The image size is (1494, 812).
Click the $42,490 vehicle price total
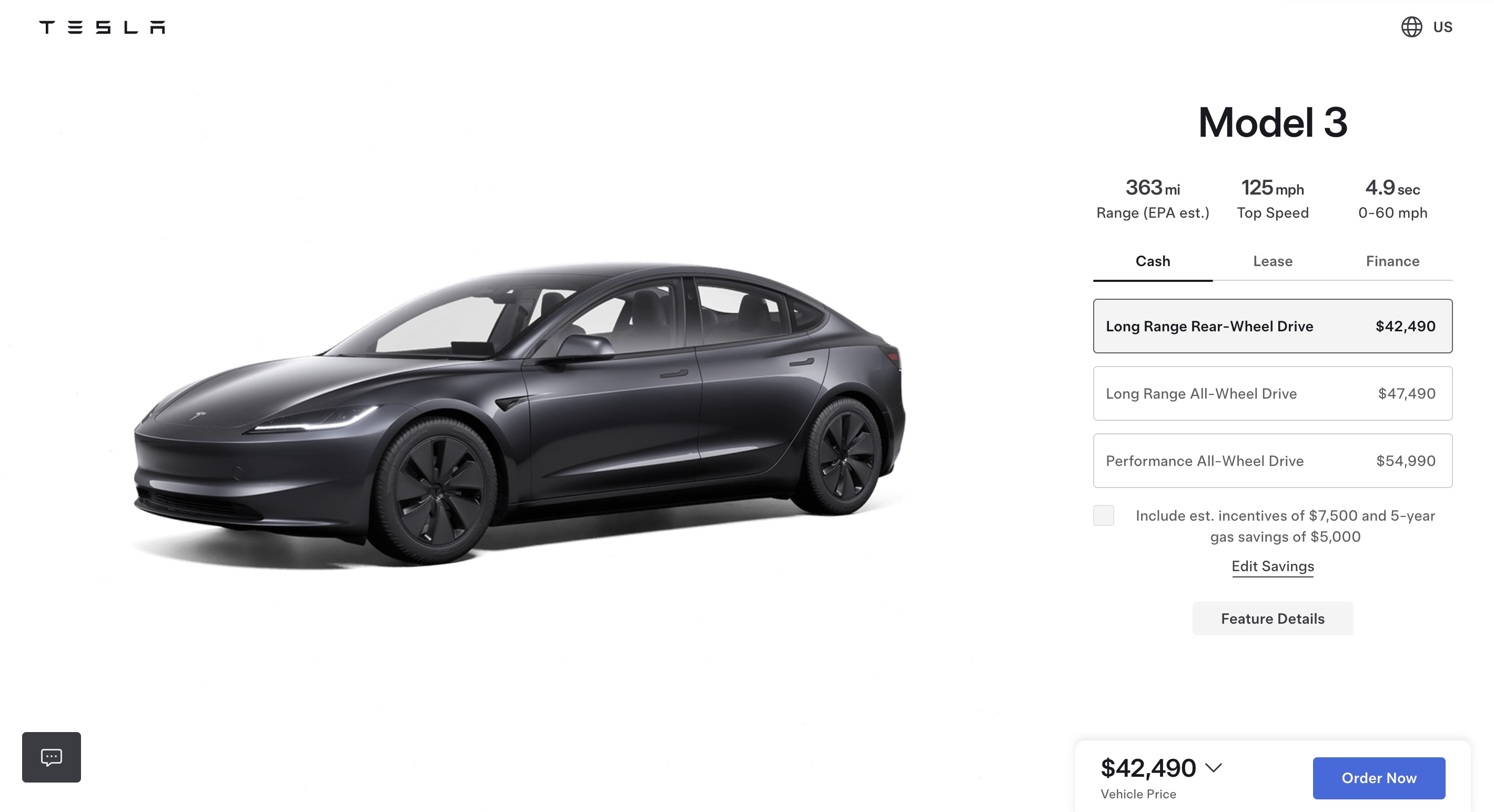(1148, 768)
